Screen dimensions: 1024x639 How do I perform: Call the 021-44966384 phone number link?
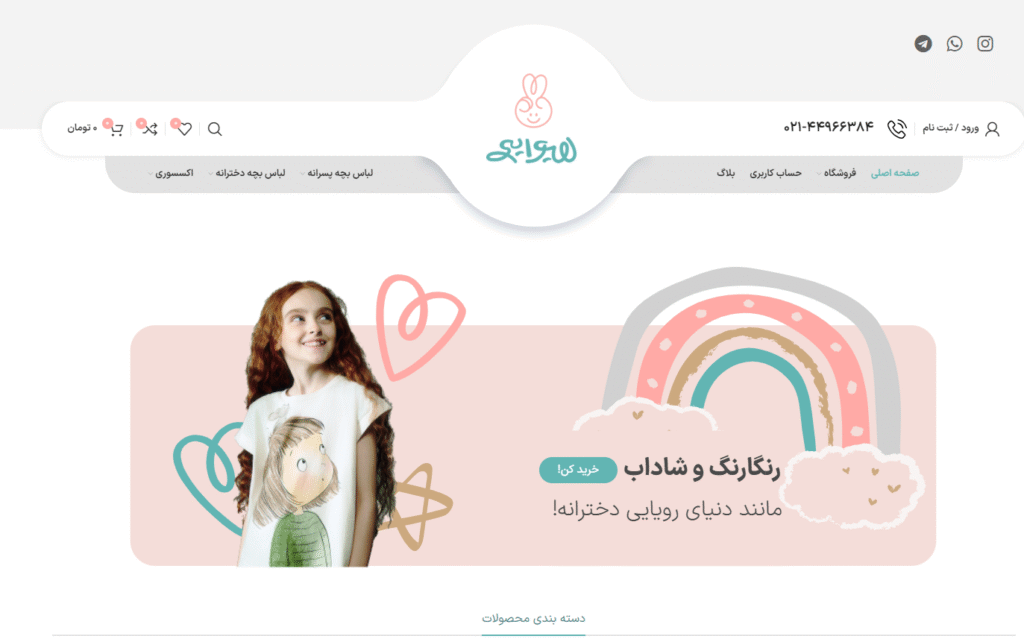click(x=828, y=127)
